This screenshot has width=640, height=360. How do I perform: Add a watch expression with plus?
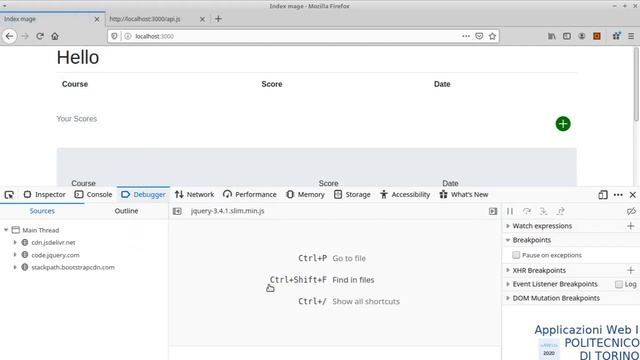(x=631, y=226)
